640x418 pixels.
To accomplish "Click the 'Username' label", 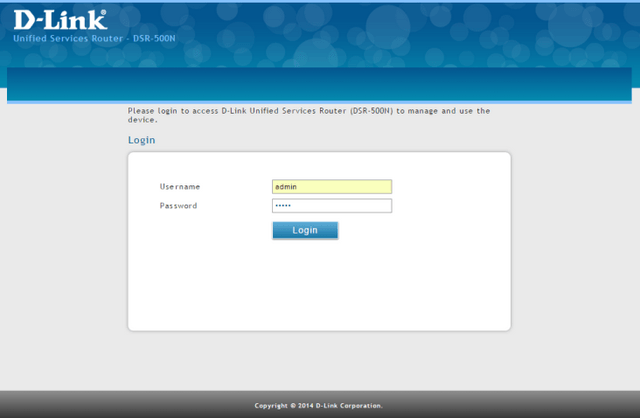I will [180, 187].
